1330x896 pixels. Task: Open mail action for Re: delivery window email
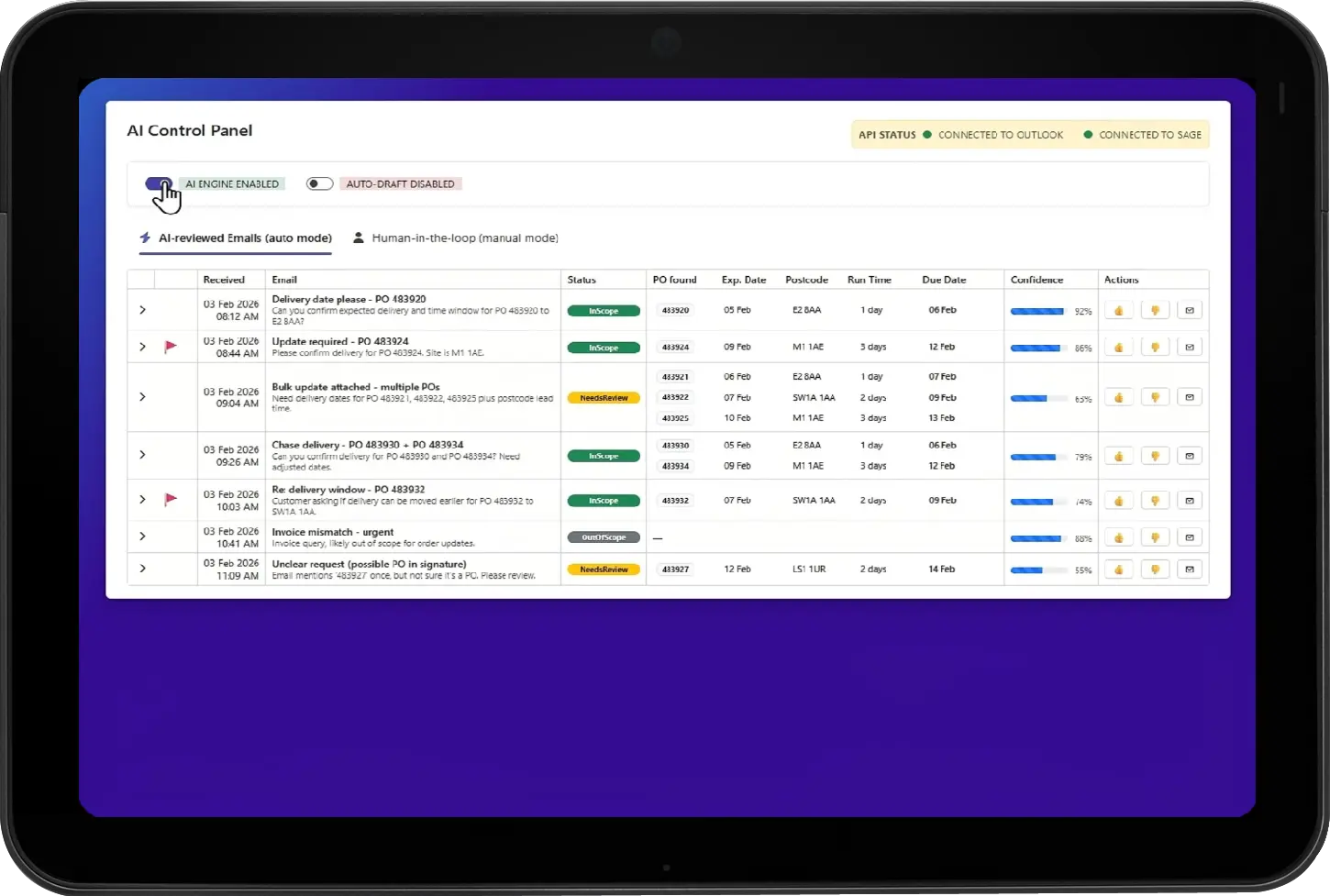1190,501
